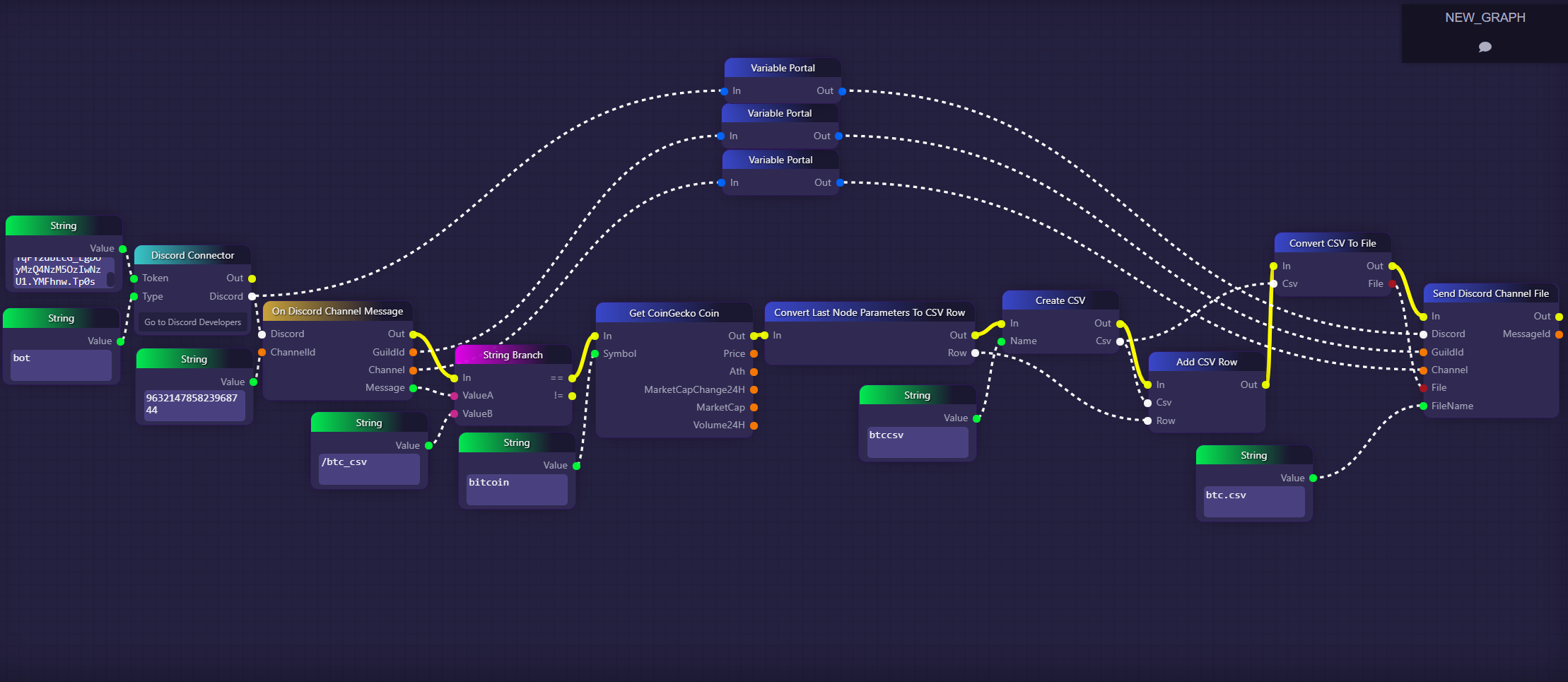Focus the /btc_csv string value field
This screenshot has height=682, width=1568.
pos(368,469)
